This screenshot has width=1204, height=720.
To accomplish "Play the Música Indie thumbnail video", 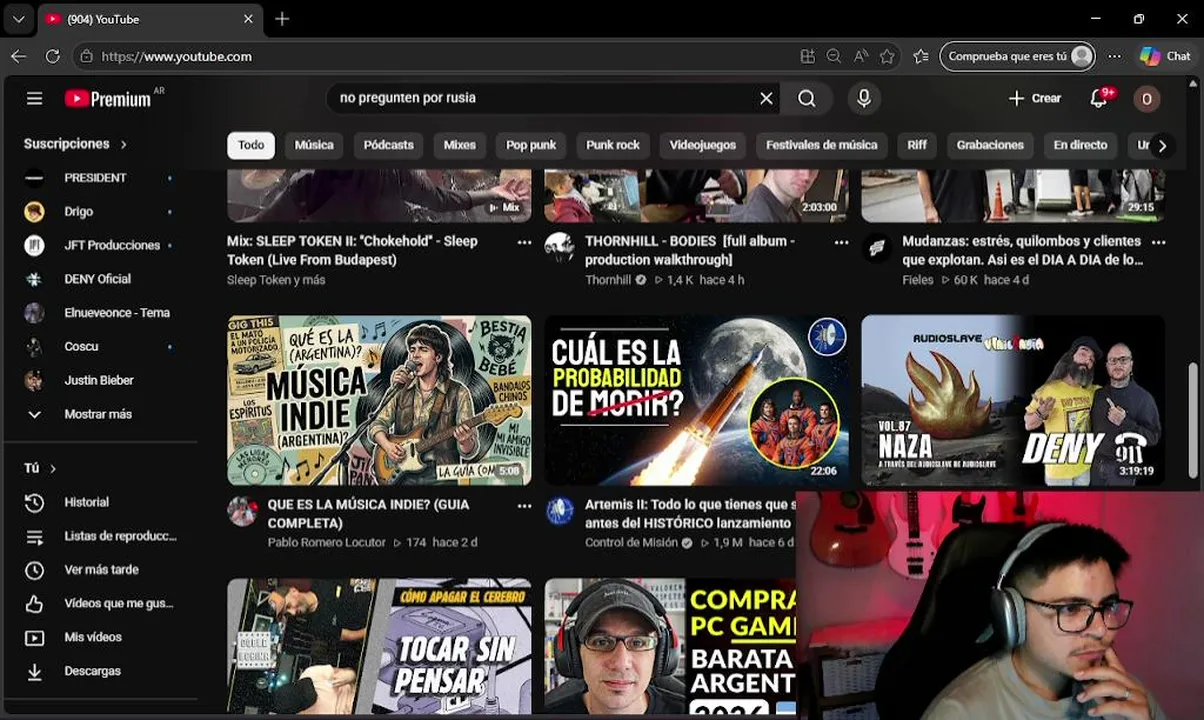I will (x=379, y=400).
